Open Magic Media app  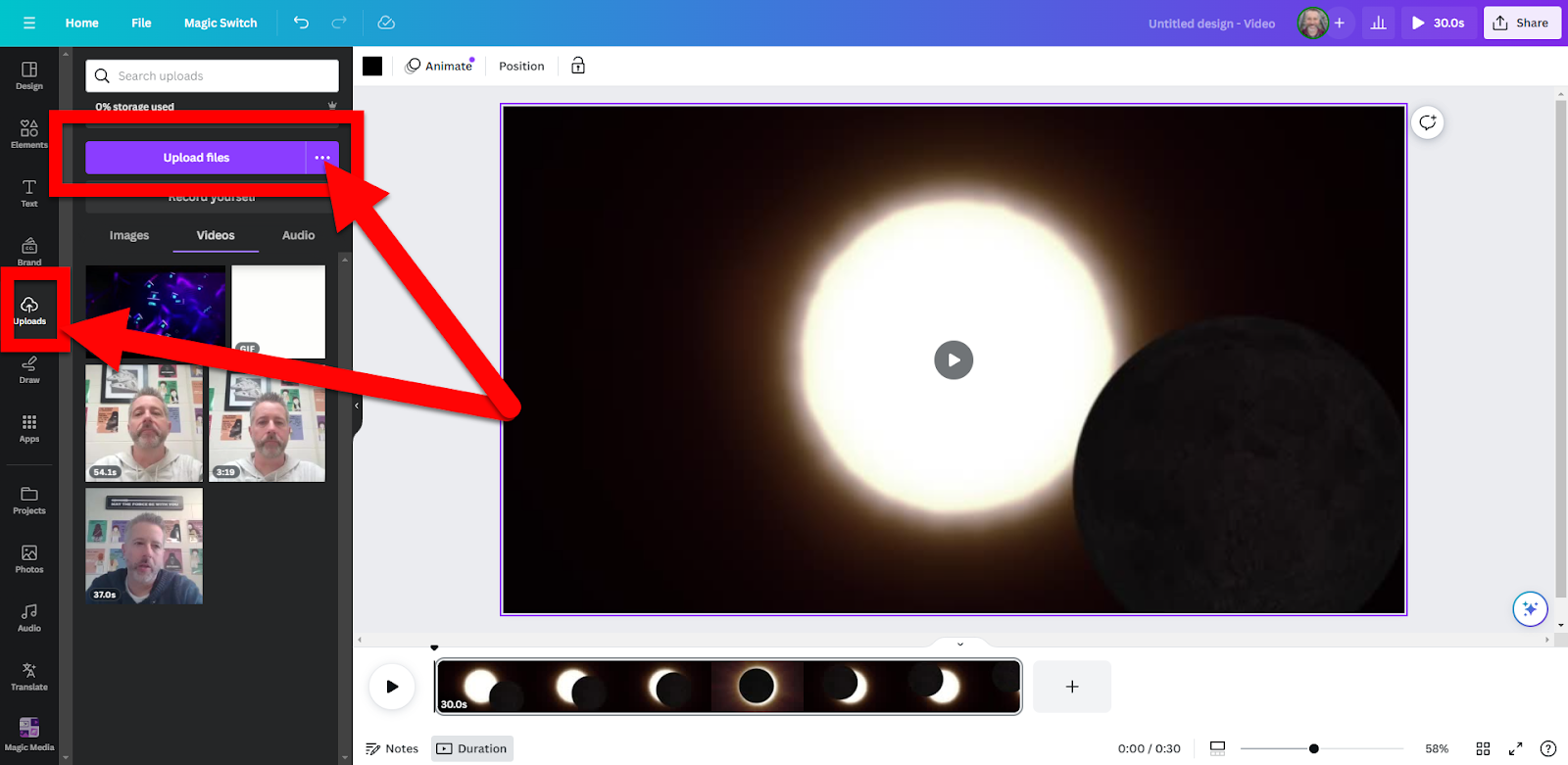coord(29,735)
